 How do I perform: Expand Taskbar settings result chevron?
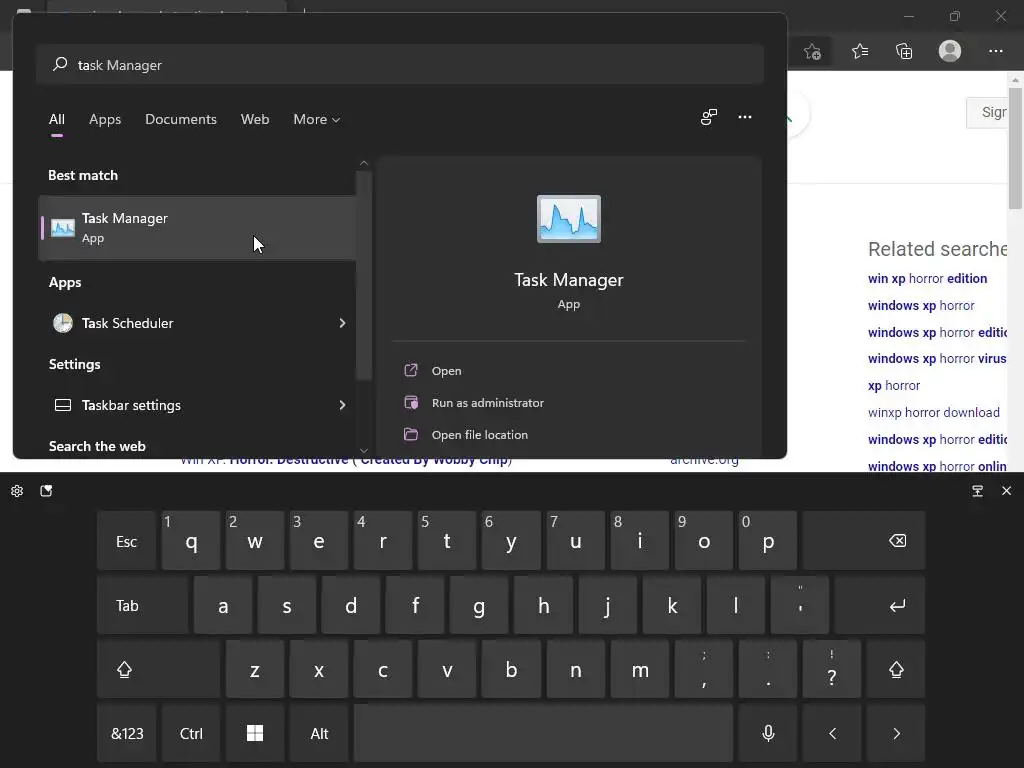tap(342, 406)
